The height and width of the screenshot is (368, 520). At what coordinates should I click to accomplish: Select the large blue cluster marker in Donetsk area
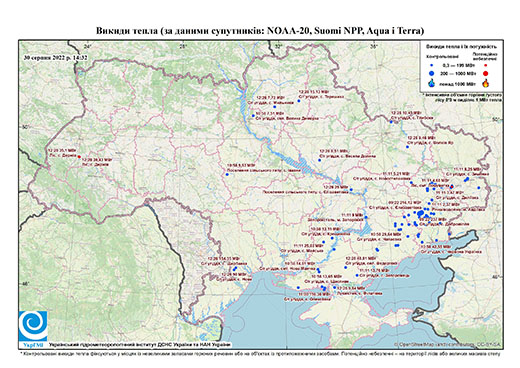[x=421, y=213]
